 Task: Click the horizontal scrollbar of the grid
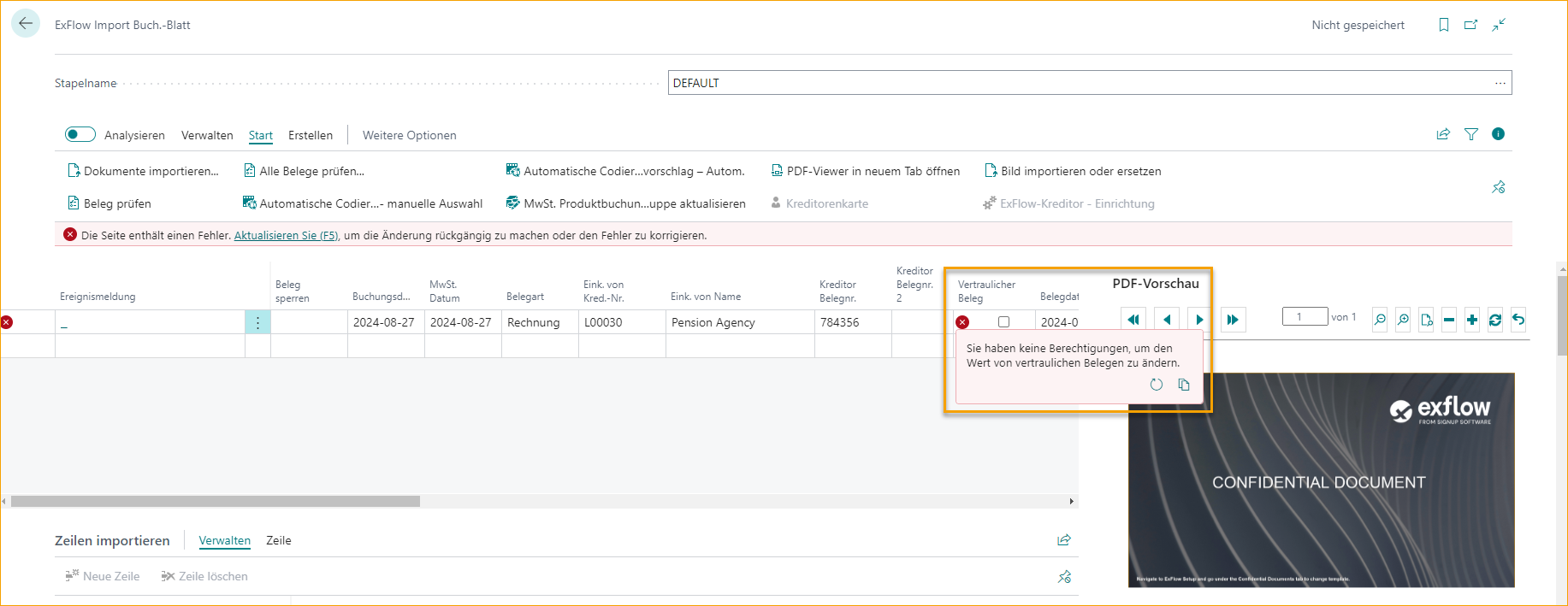pos(216,502)
